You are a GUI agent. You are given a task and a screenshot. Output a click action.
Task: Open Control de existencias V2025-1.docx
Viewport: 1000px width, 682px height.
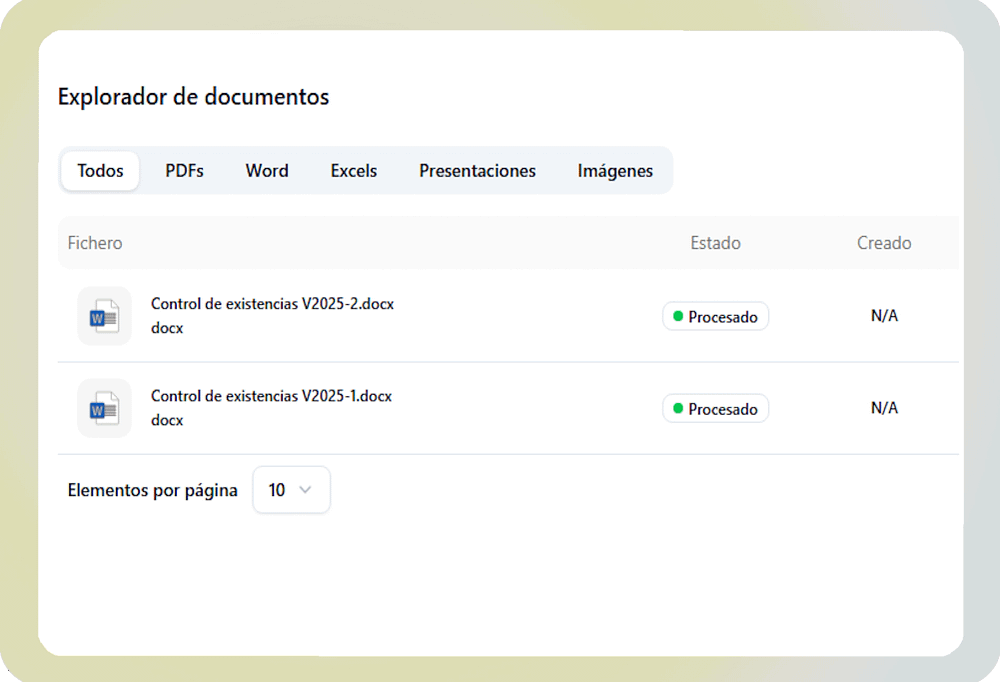tap(271, 396)
